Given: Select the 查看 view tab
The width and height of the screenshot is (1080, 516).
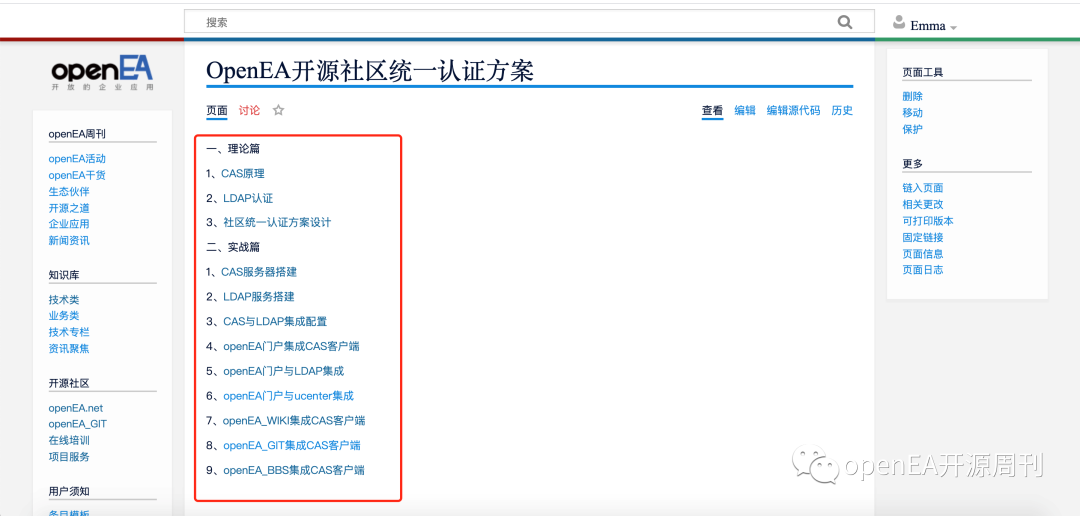Looking at the screenshot, I should point(712,110).
